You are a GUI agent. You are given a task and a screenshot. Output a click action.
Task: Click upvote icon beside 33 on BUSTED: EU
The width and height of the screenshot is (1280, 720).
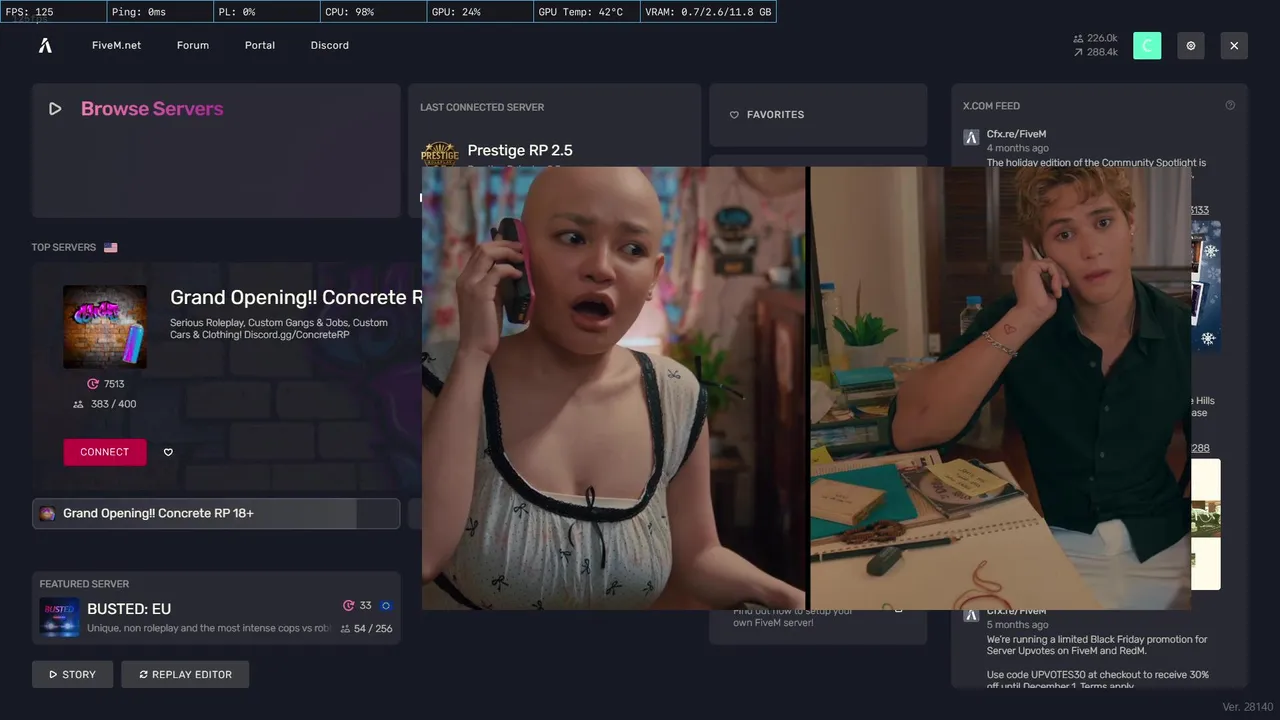[348, 605]
